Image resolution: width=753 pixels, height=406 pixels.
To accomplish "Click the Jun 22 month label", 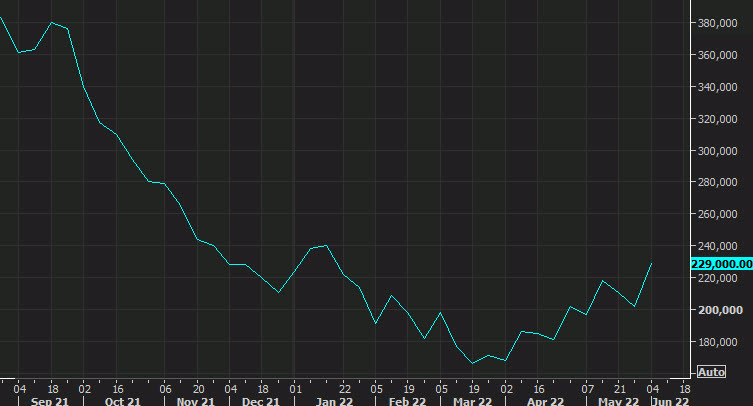I will (670, 401).
